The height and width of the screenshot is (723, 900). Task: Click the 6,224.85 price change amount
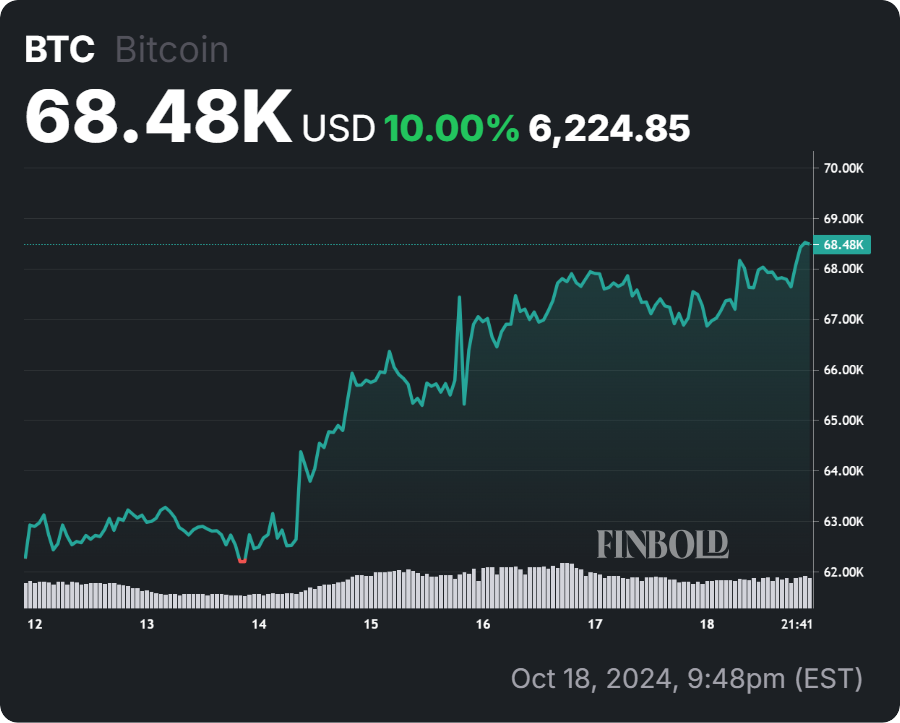pyautogui.click(x=610, y=127)
